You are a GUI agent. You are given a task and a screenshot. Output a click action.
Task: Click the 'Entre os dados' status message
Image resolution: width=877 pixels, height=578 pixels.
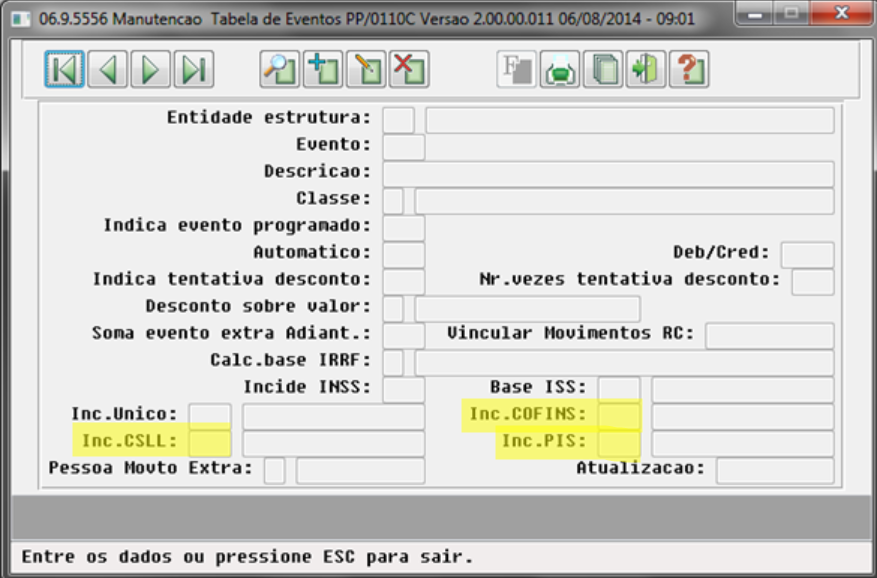[247, 557]
